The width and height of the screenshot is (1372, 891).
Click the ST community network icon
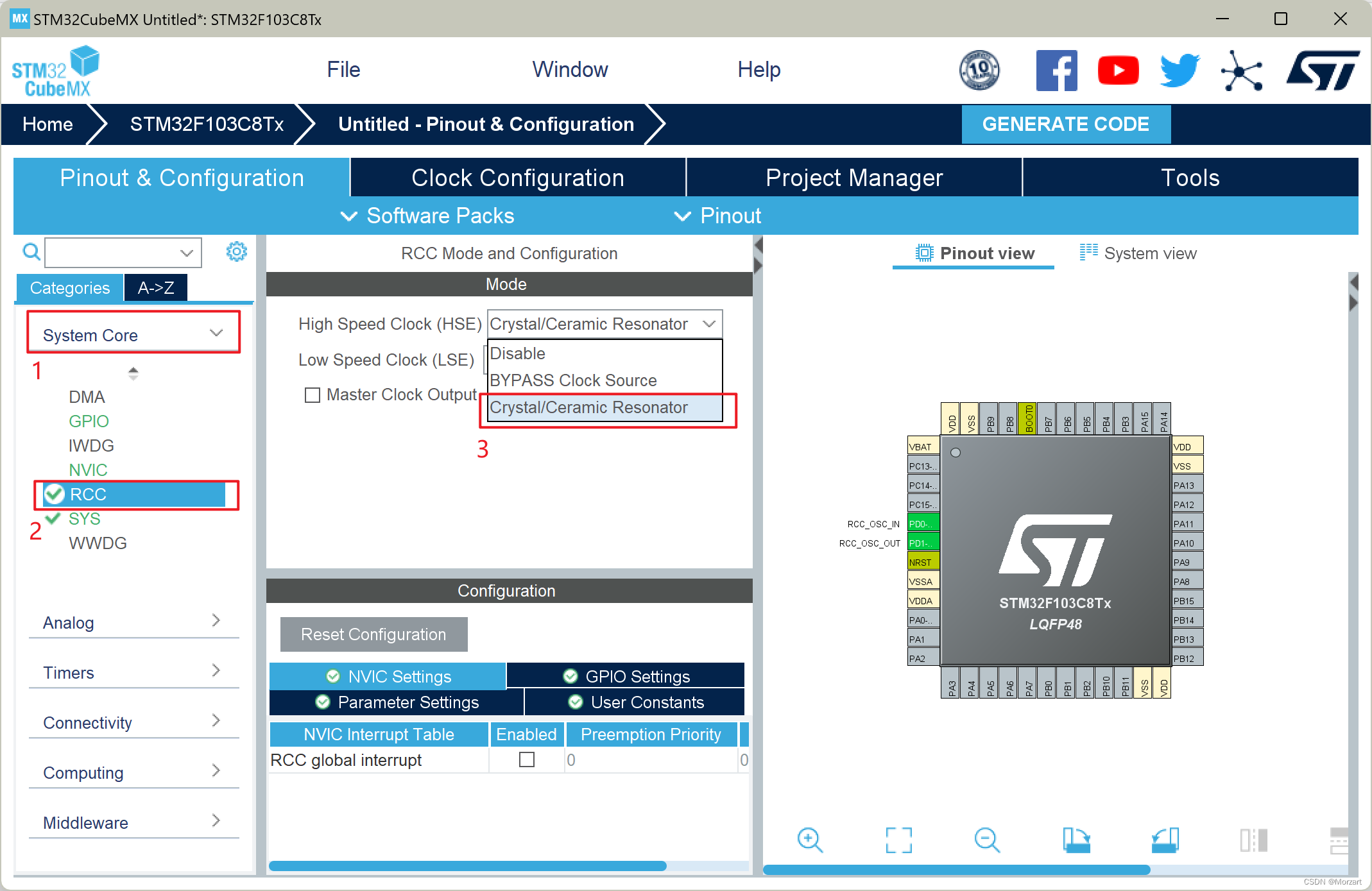pyautogui.click(x=1241, y=71)
